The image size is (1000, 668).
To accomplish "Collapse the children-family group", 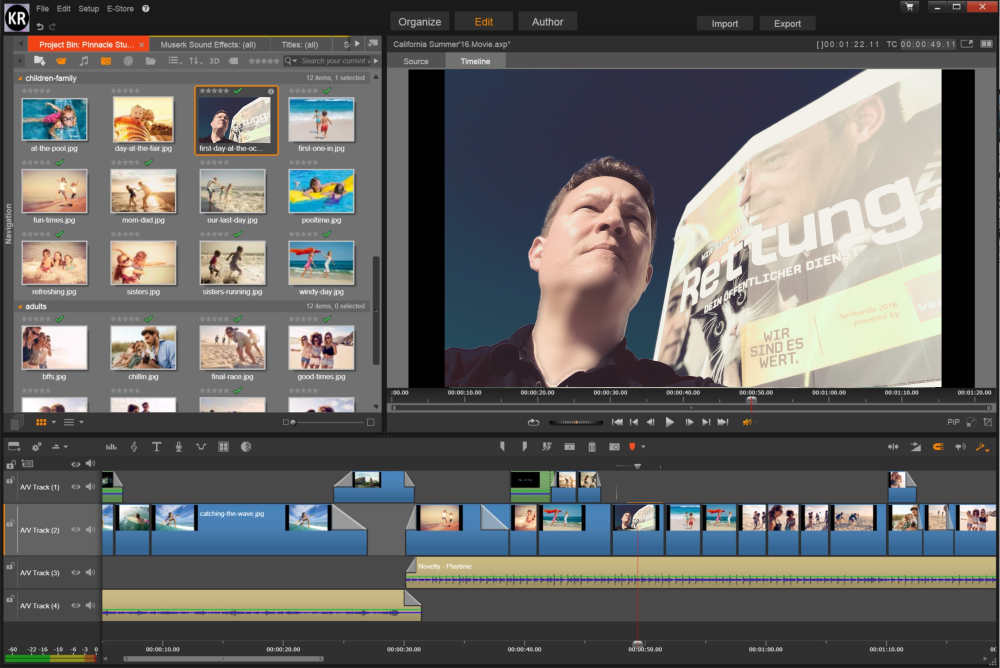I will coord(21,78).
